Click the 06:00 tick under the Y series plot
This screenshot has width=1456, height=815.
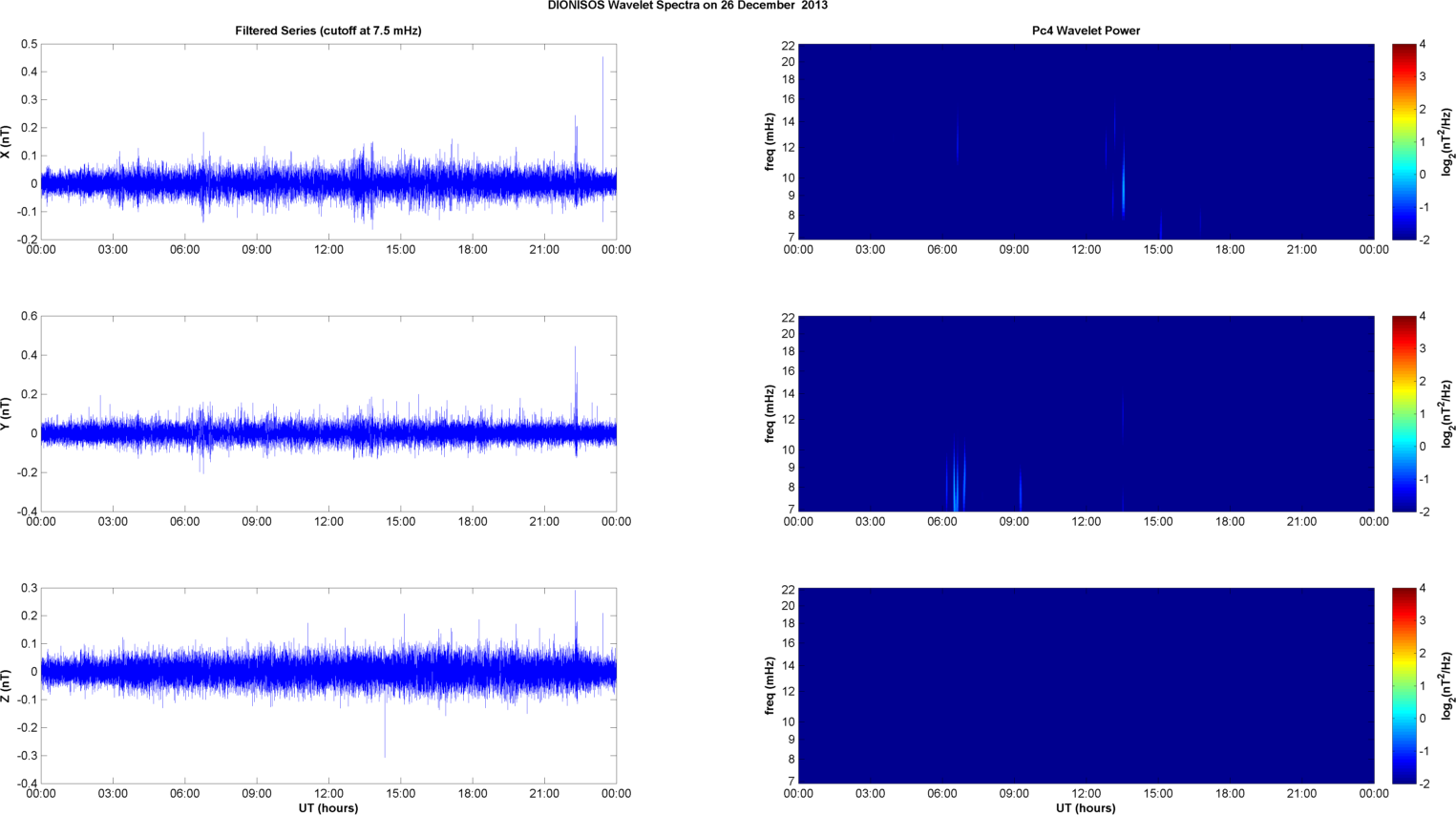click(x=184, y=522)
